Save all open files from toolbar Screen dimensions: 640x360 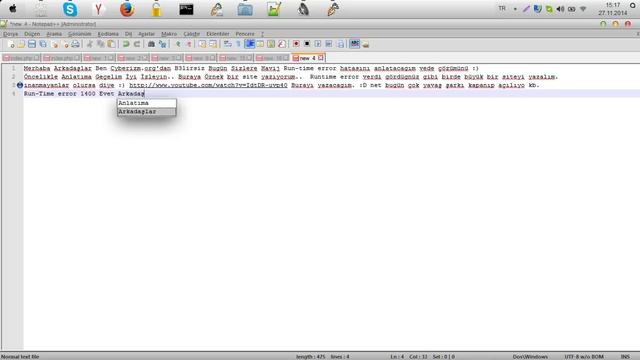43,44
